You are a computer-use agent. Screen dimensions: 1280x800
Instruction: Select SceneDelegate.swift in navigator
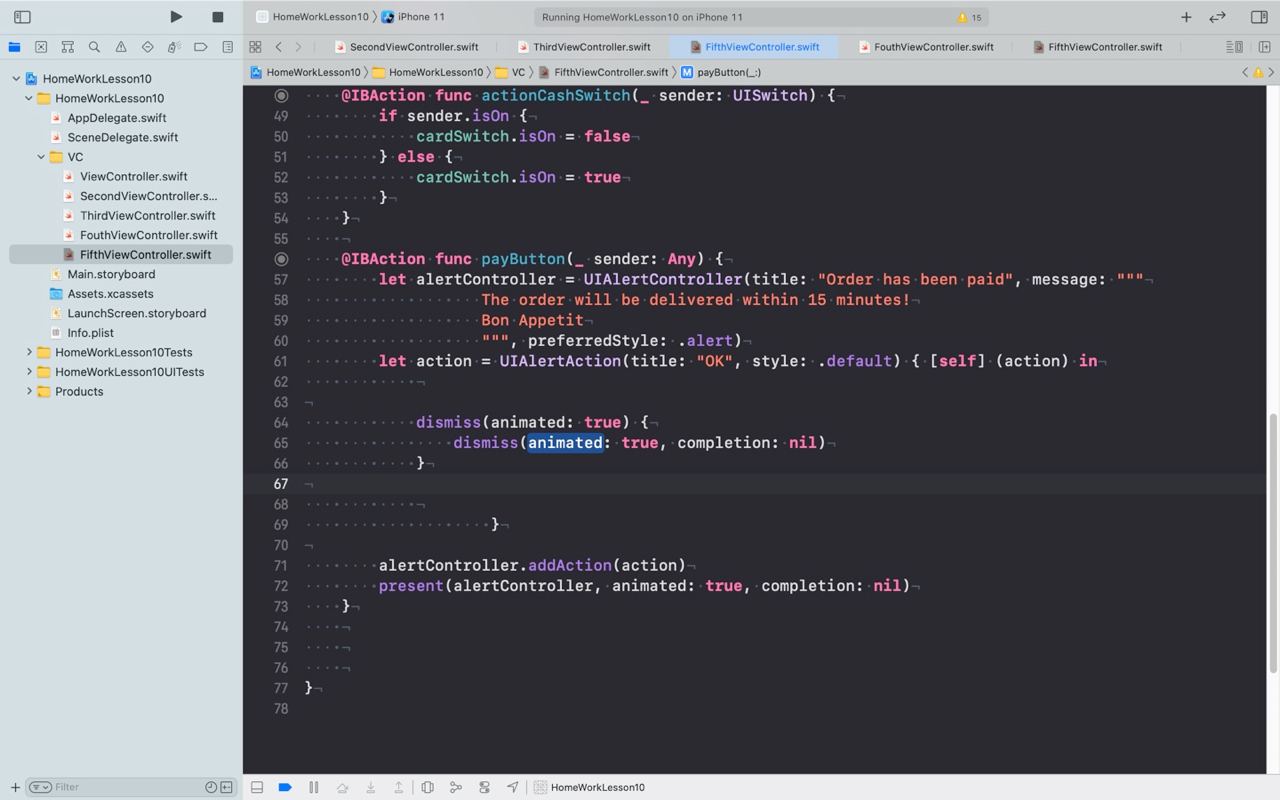[122, 137]
